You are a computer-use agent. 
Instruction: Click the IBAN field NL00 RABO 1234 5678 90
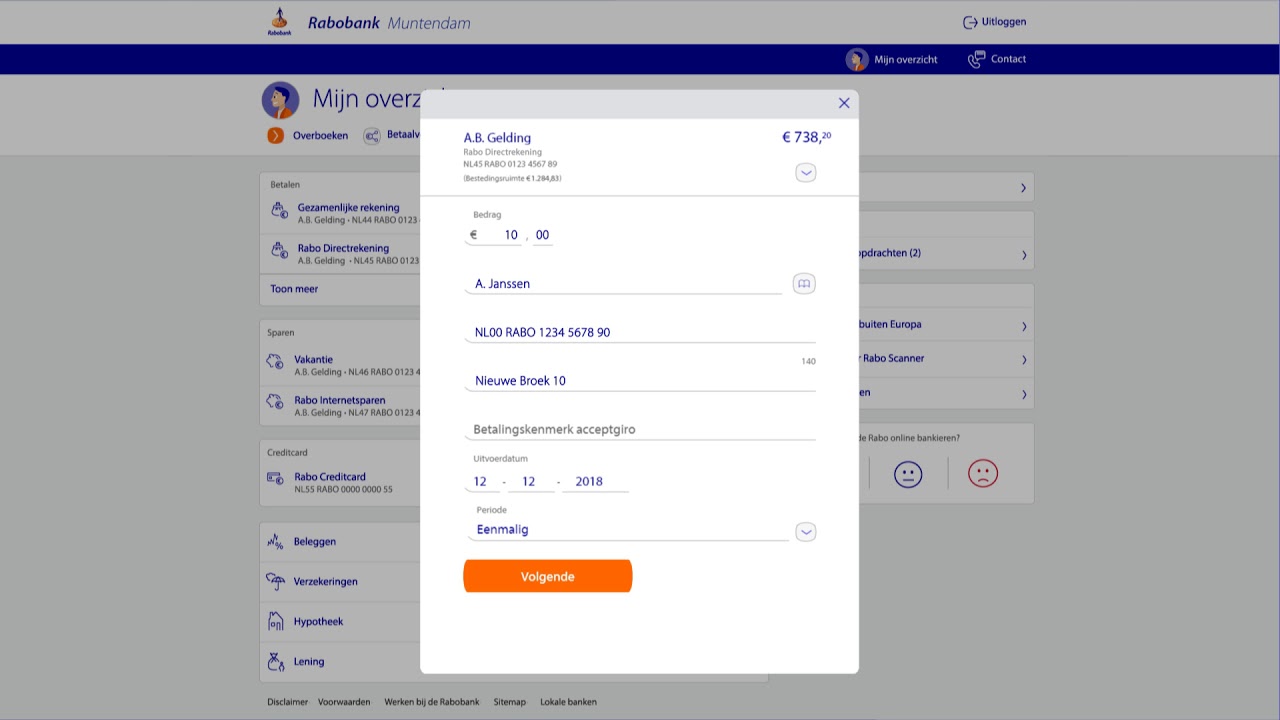[x=640, y=332]
